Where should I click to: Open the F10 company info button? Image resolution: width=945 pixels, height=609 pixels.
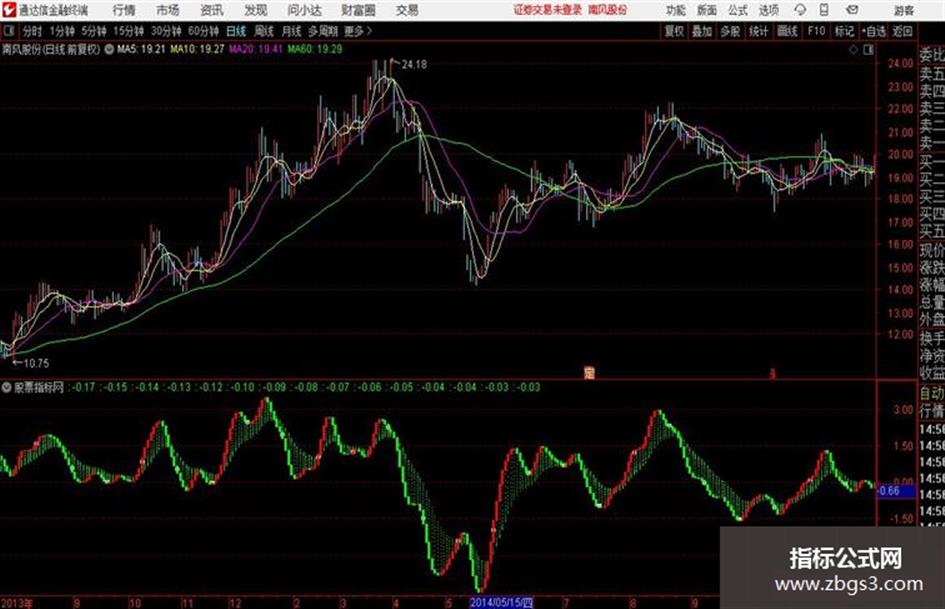pos(816,31)
